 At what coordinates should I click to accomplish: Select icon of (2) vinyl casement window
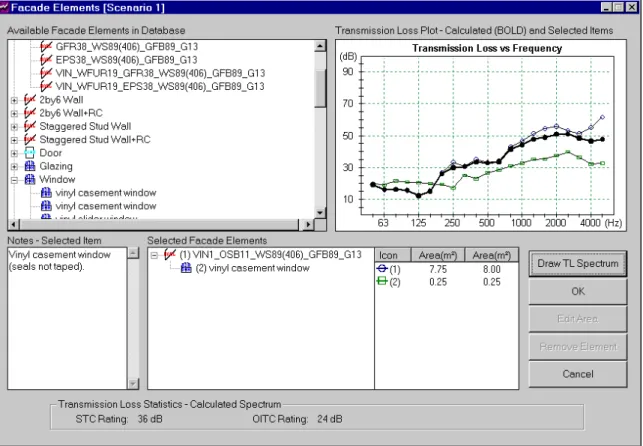click(x=186, y=268)
